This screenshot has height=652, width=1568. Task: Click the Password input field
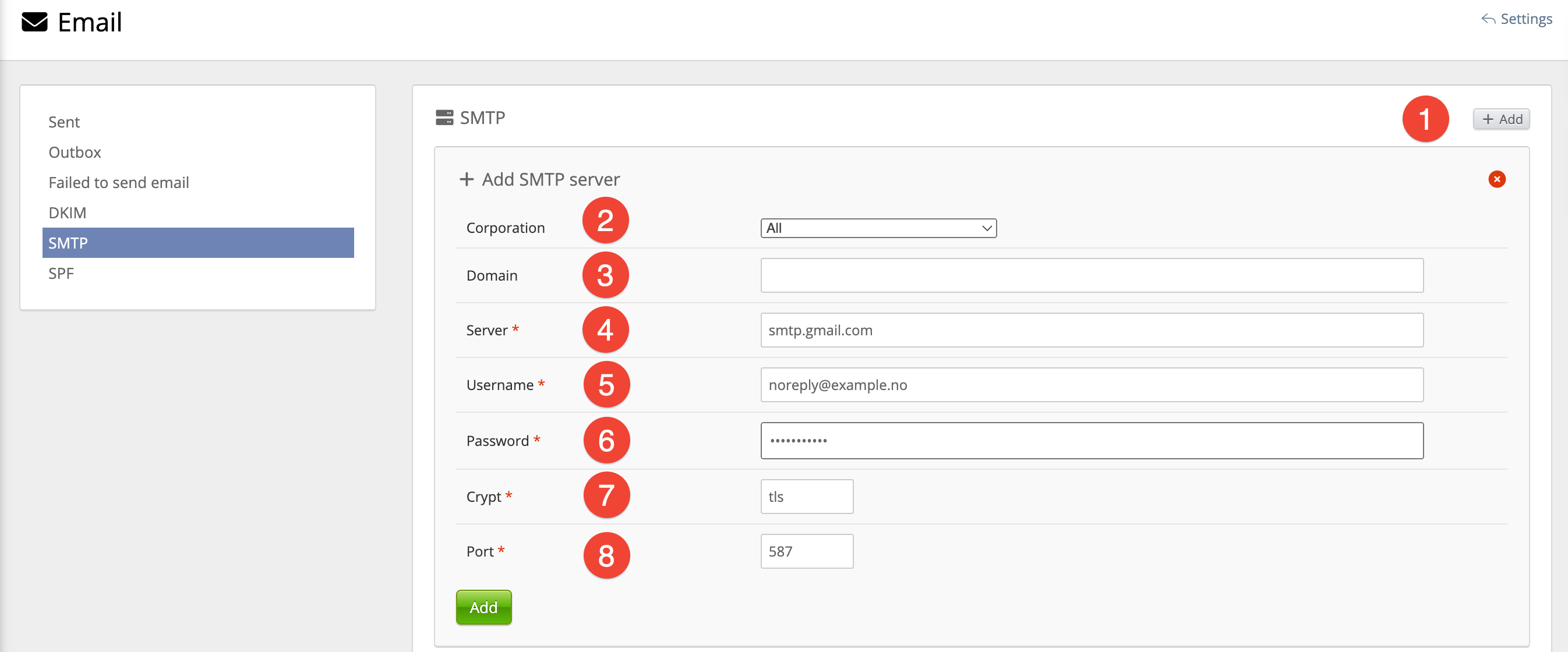[x=1092, y=441]
